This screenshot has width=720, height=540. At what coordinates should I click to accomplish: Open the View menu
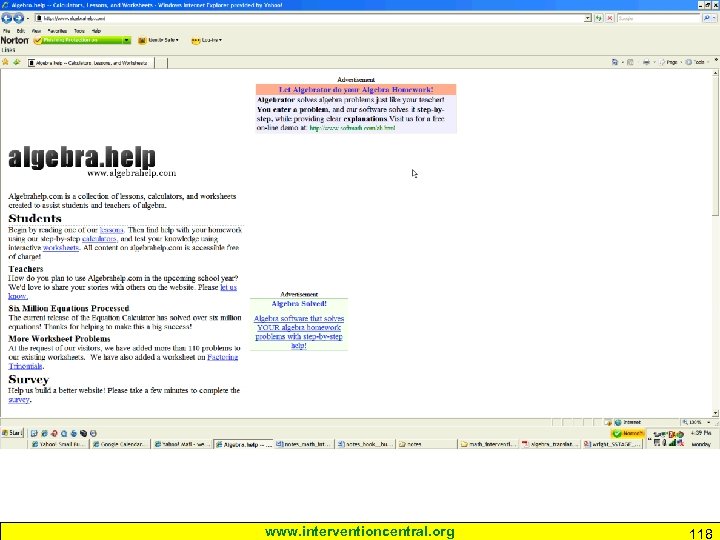[x=36, y=31]
